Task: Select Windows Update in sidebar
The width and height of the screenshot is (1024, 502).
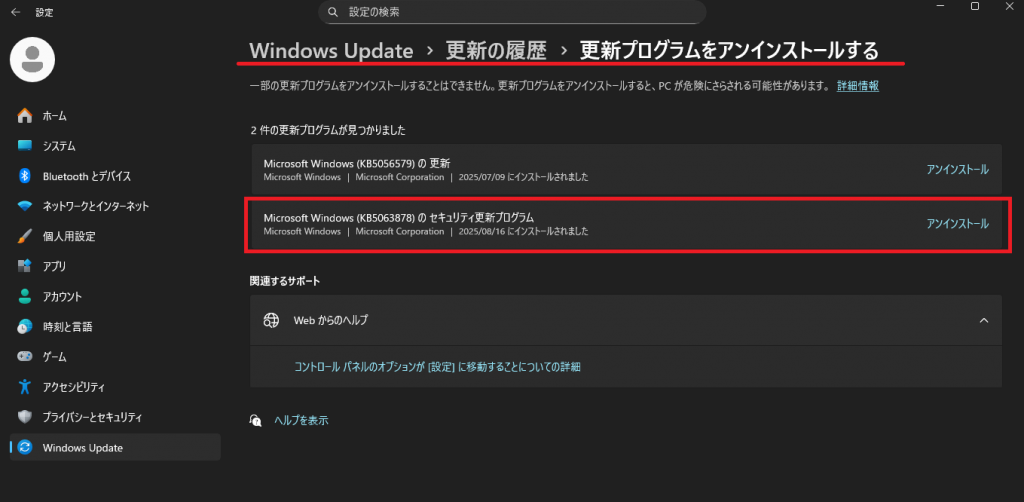Action: tap(115, 448)
